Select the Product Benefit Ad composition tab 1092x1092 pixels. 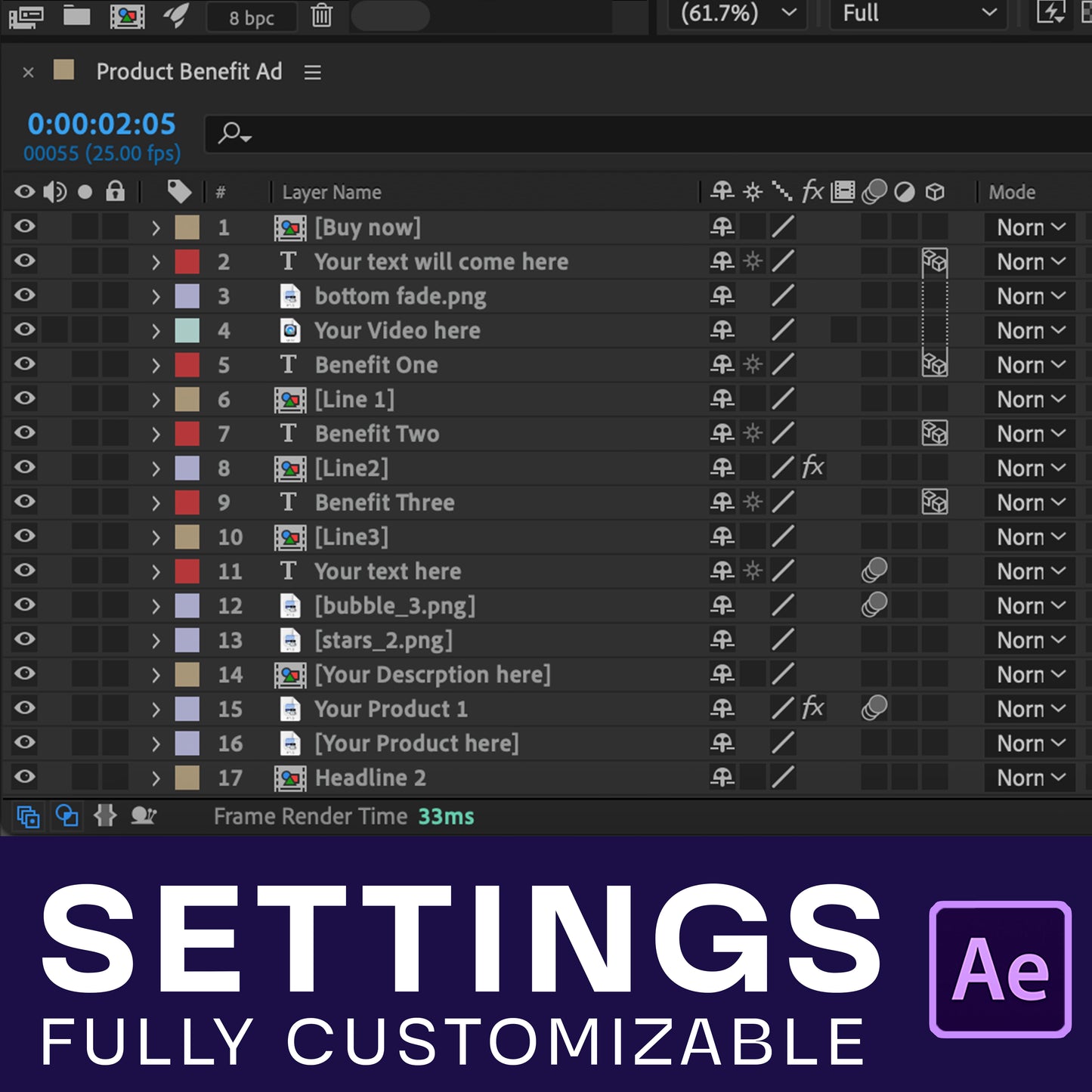(188, 72)
